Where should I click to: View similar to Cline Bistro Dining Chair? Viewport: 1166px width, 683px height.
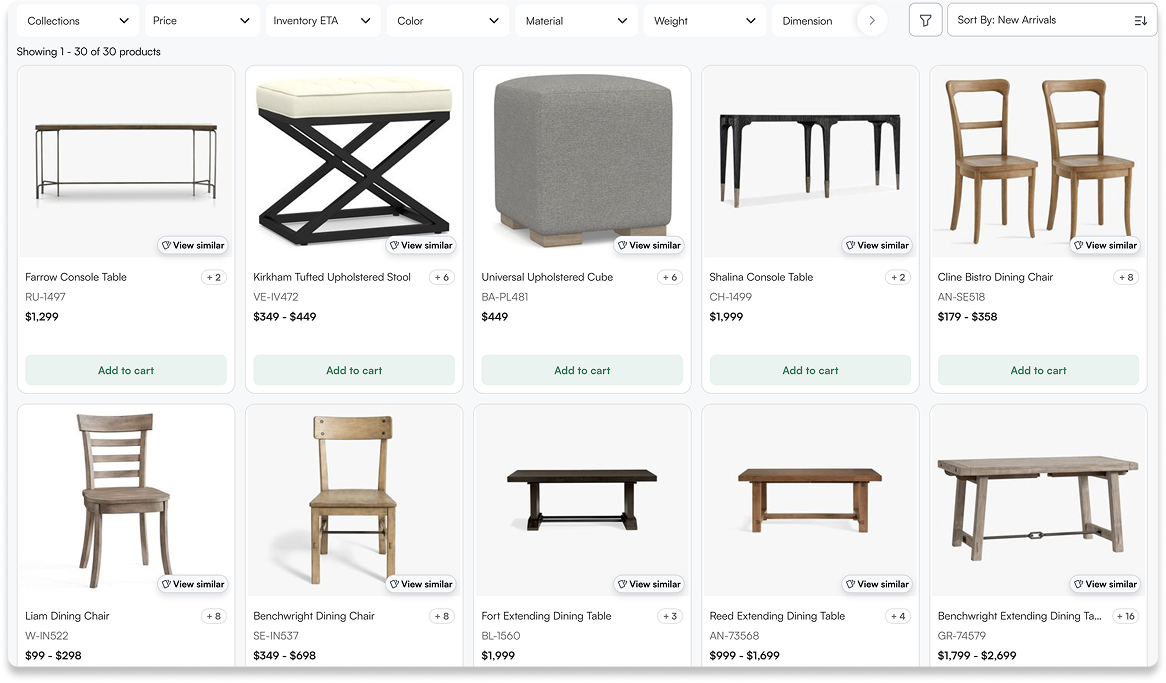[x=1105, y=245]
